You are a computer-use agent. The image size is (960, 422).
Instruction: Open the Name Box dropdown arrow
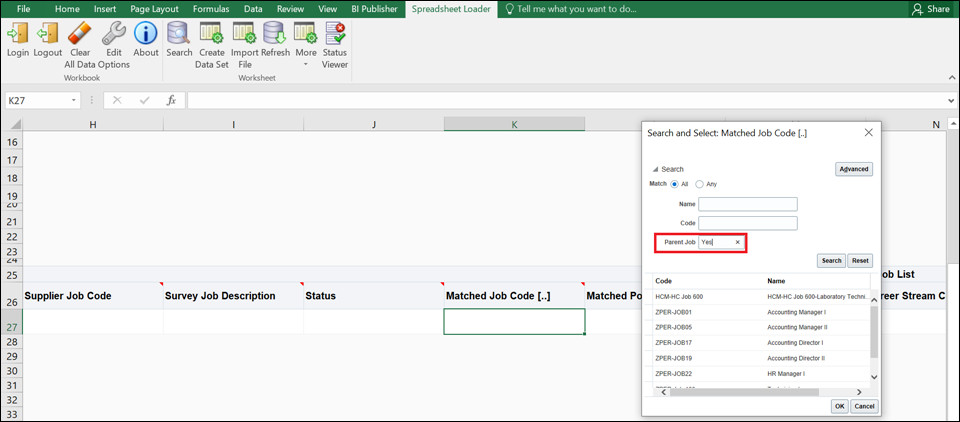click(x=74, y=100)
